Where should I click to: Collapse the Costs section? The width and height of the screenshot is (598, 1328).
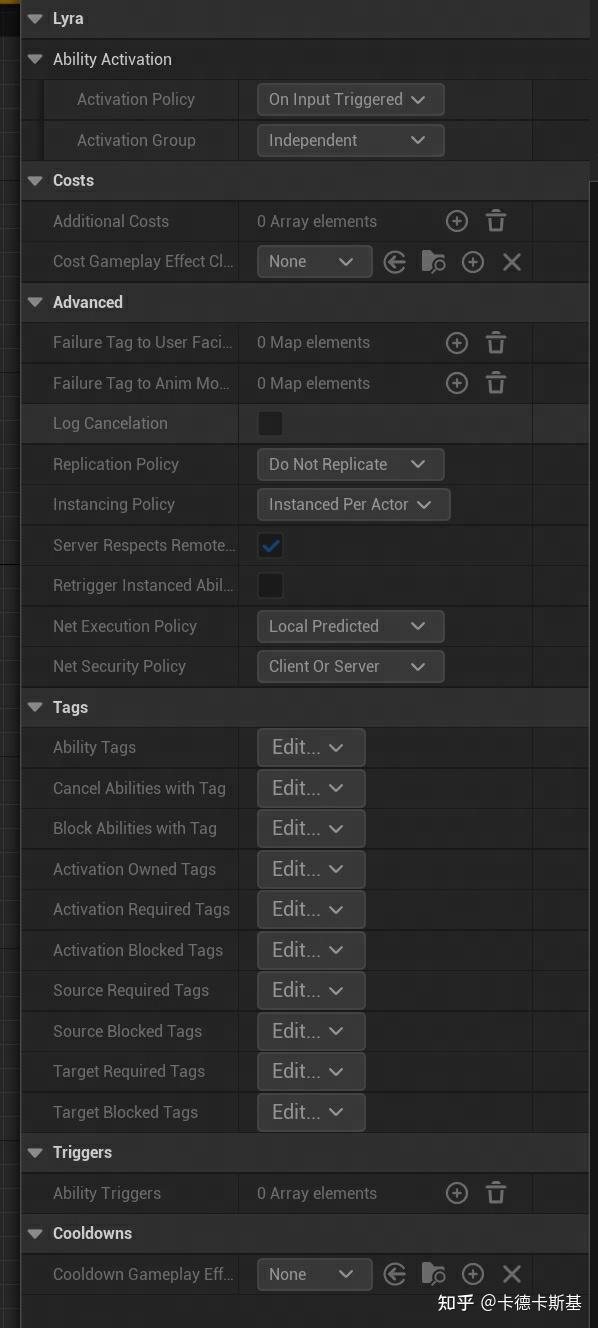(x=36, y=181)
